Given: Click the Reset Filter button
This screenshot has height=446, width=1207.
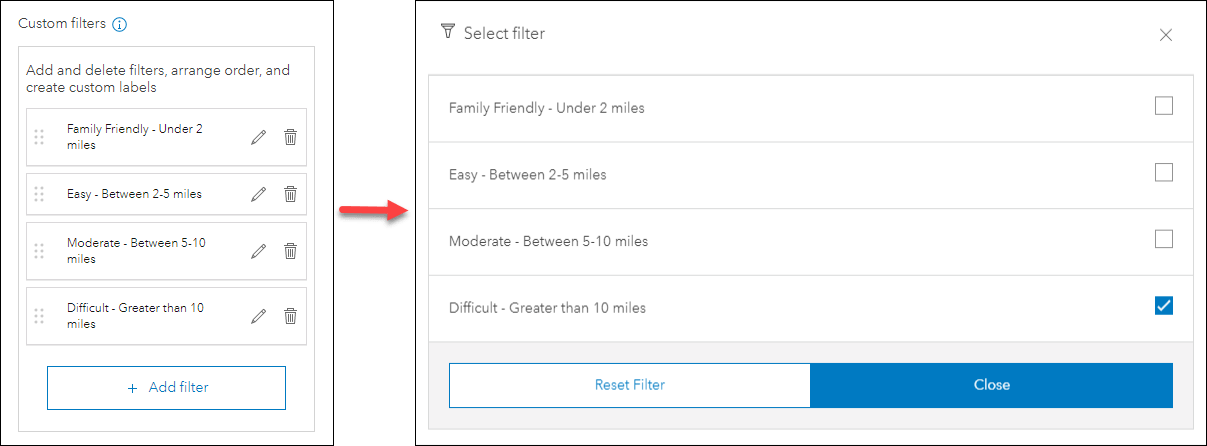Looking at the screenshot, I should [x=629, y=385].
